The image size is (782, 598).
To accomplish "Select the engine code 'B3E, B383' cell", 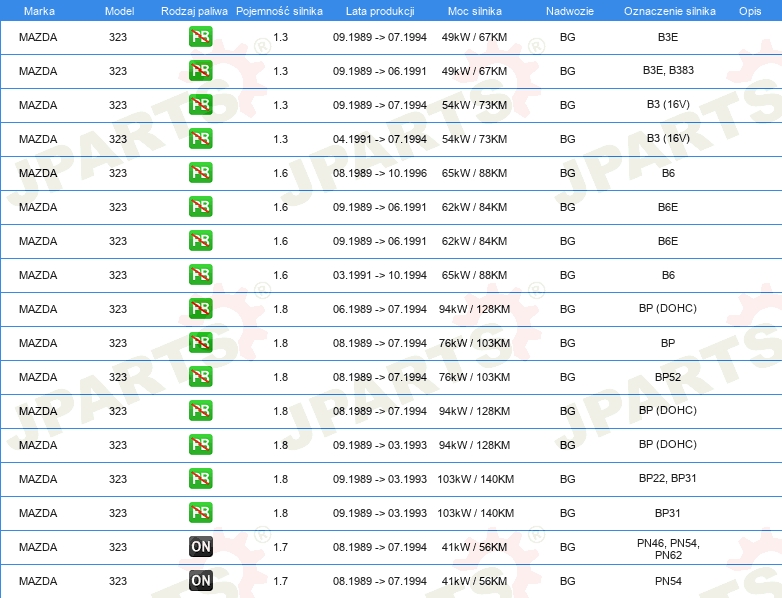I will pos(668,70).
